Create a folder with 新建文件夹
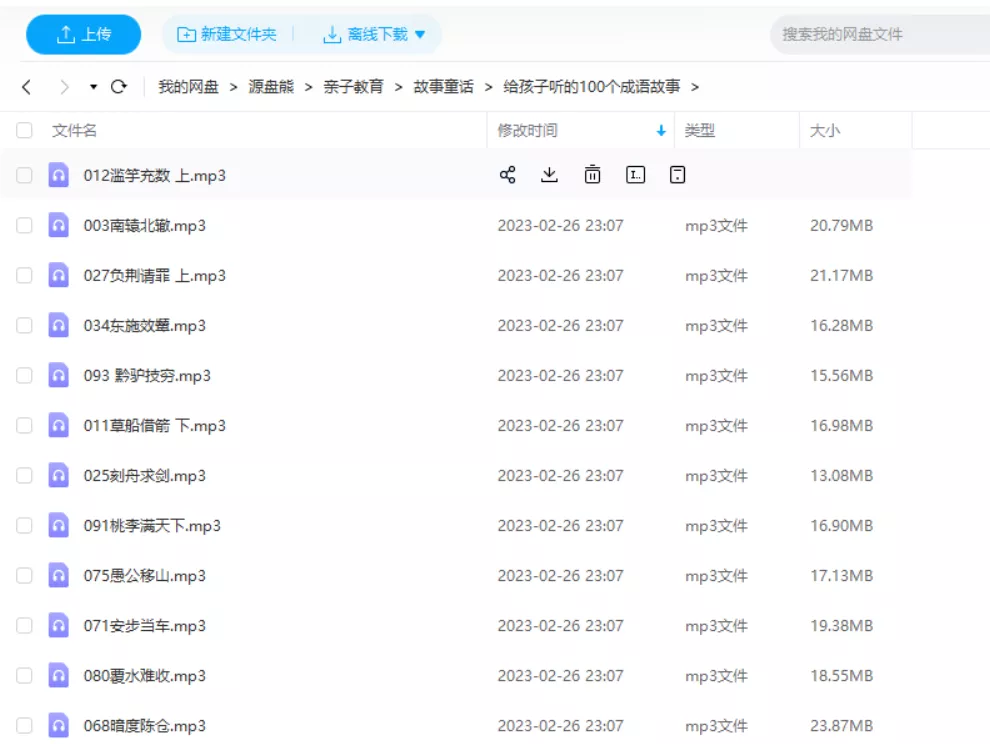 [227, 34]
